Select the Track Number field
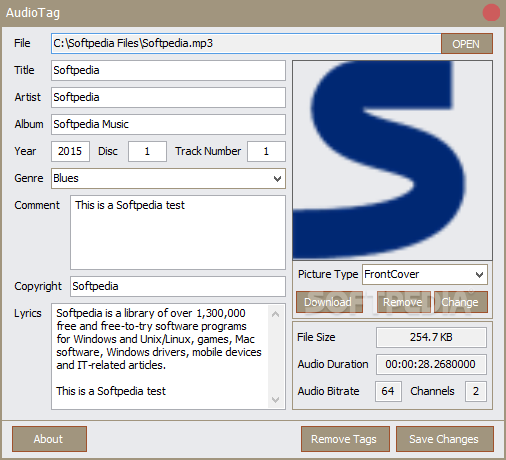 tap(266, 151)
